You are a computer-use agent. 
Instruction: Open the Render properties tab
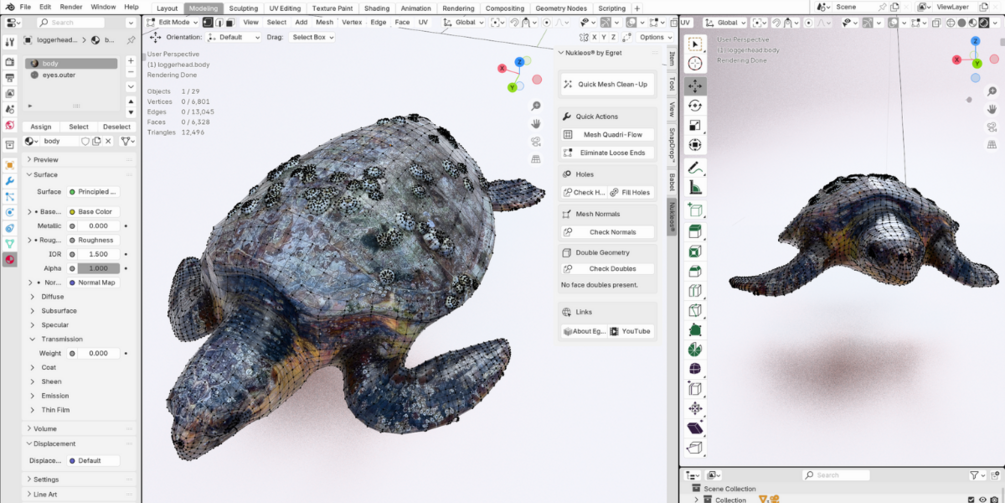coord(10,62)
